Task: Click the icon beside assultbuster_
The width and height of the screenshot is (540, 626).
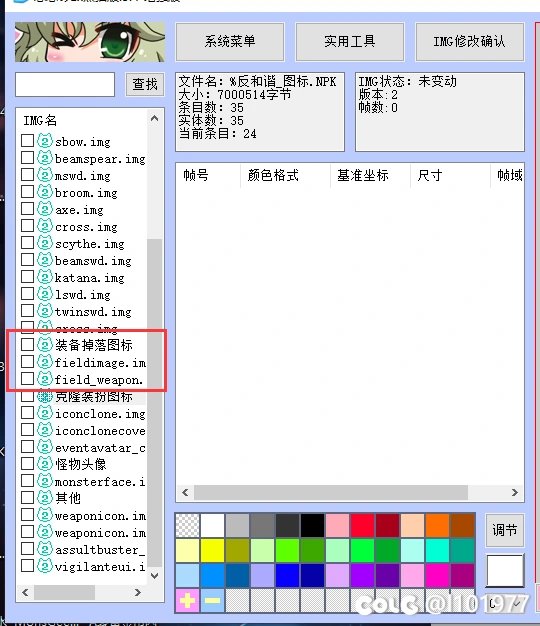Action: coord(45,549)
